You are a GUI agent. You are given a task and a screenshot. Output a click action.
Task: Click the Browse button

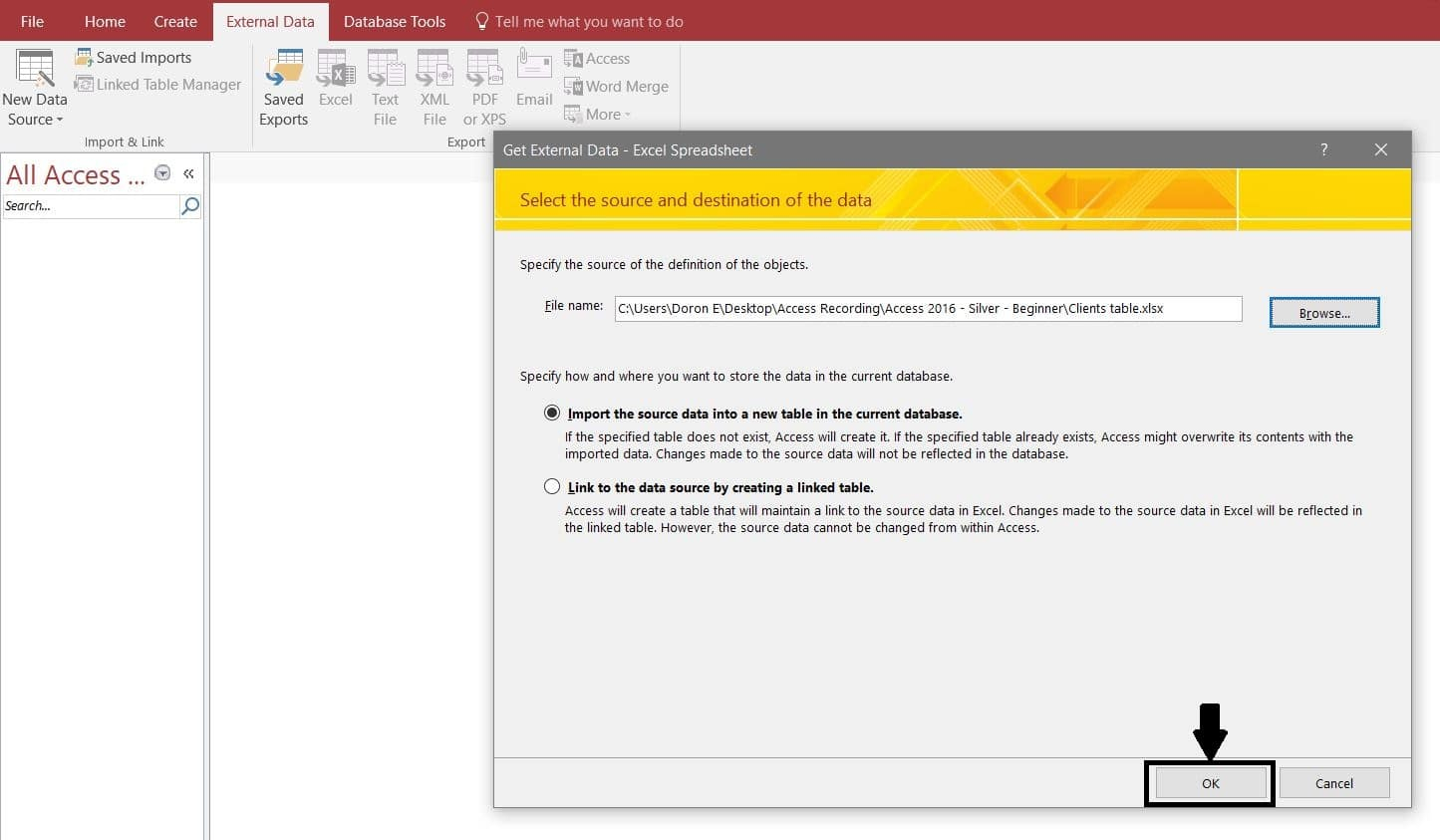(1323, 313)
